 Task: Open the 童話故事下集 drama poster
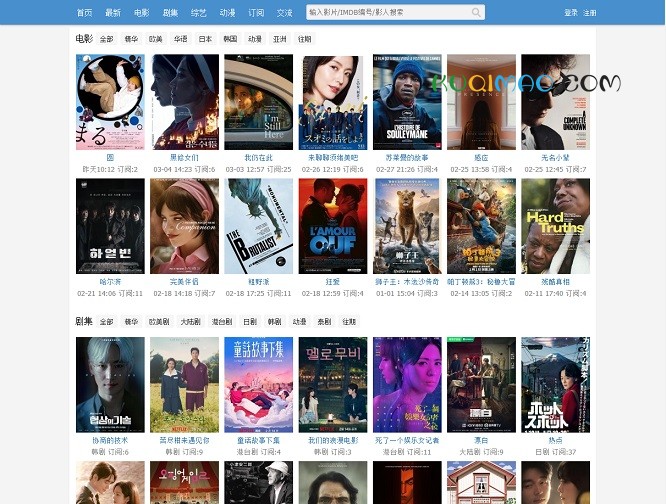[x=259, y=385]
